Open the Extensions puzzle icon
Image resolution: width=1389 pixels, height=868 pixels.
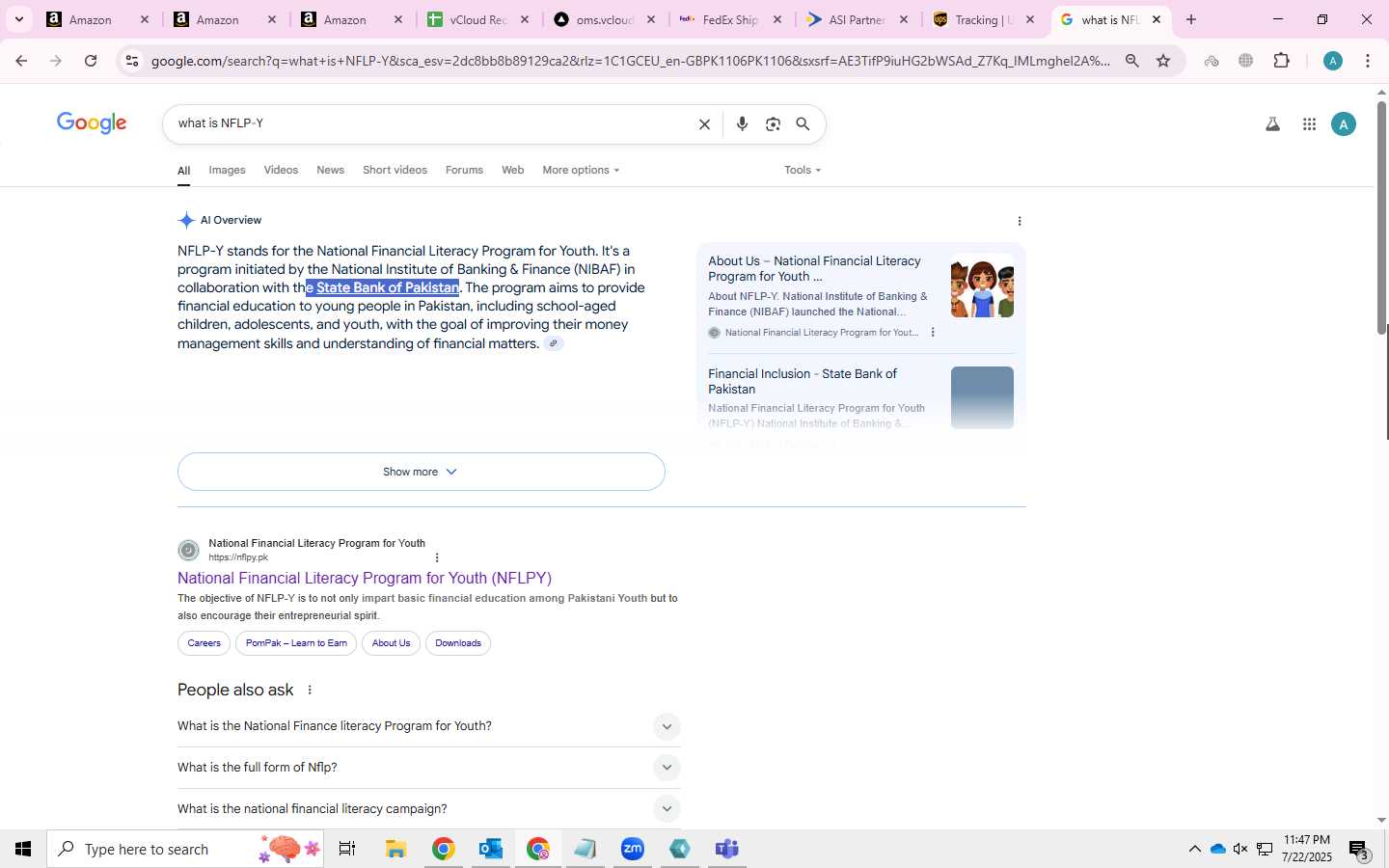pos(1281,61)
